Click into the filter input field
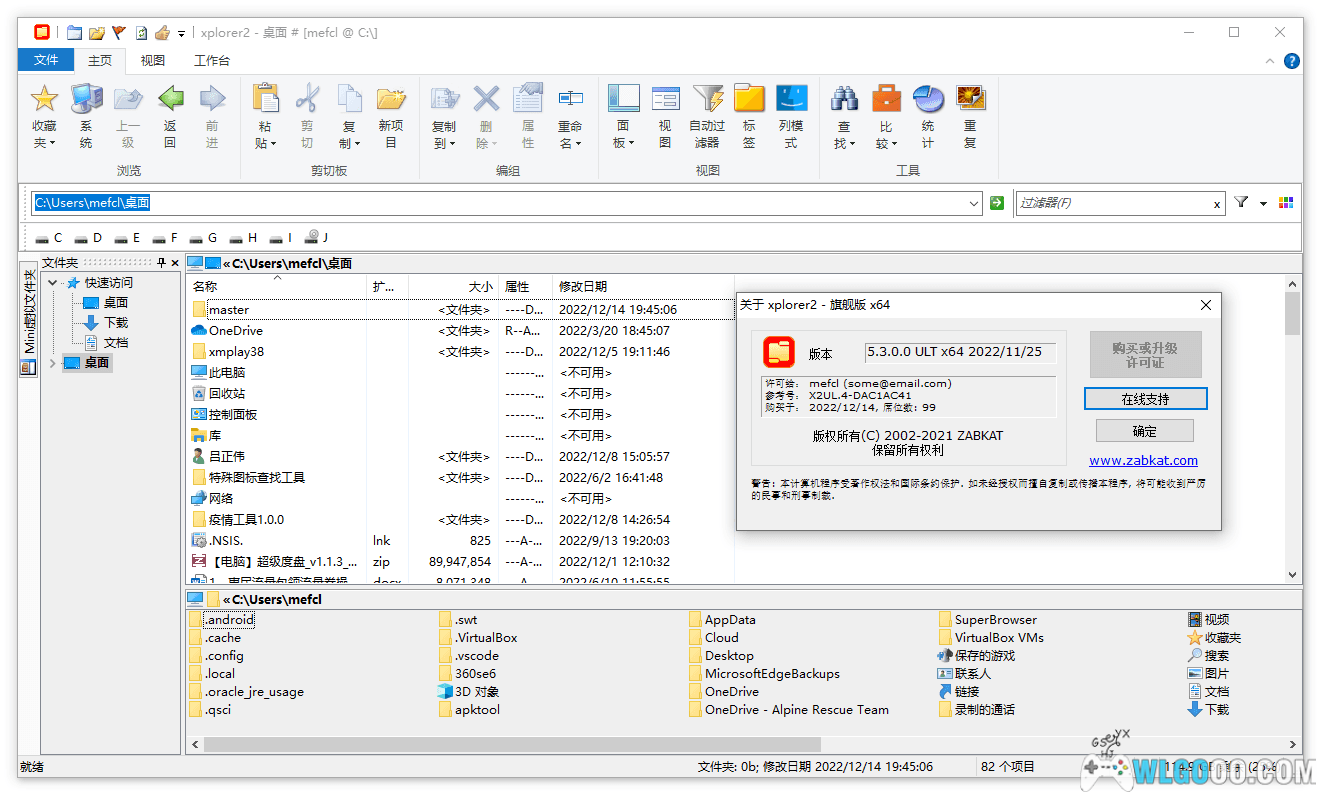Viewport: 1321px width, 795px height. pos(1113,203)
